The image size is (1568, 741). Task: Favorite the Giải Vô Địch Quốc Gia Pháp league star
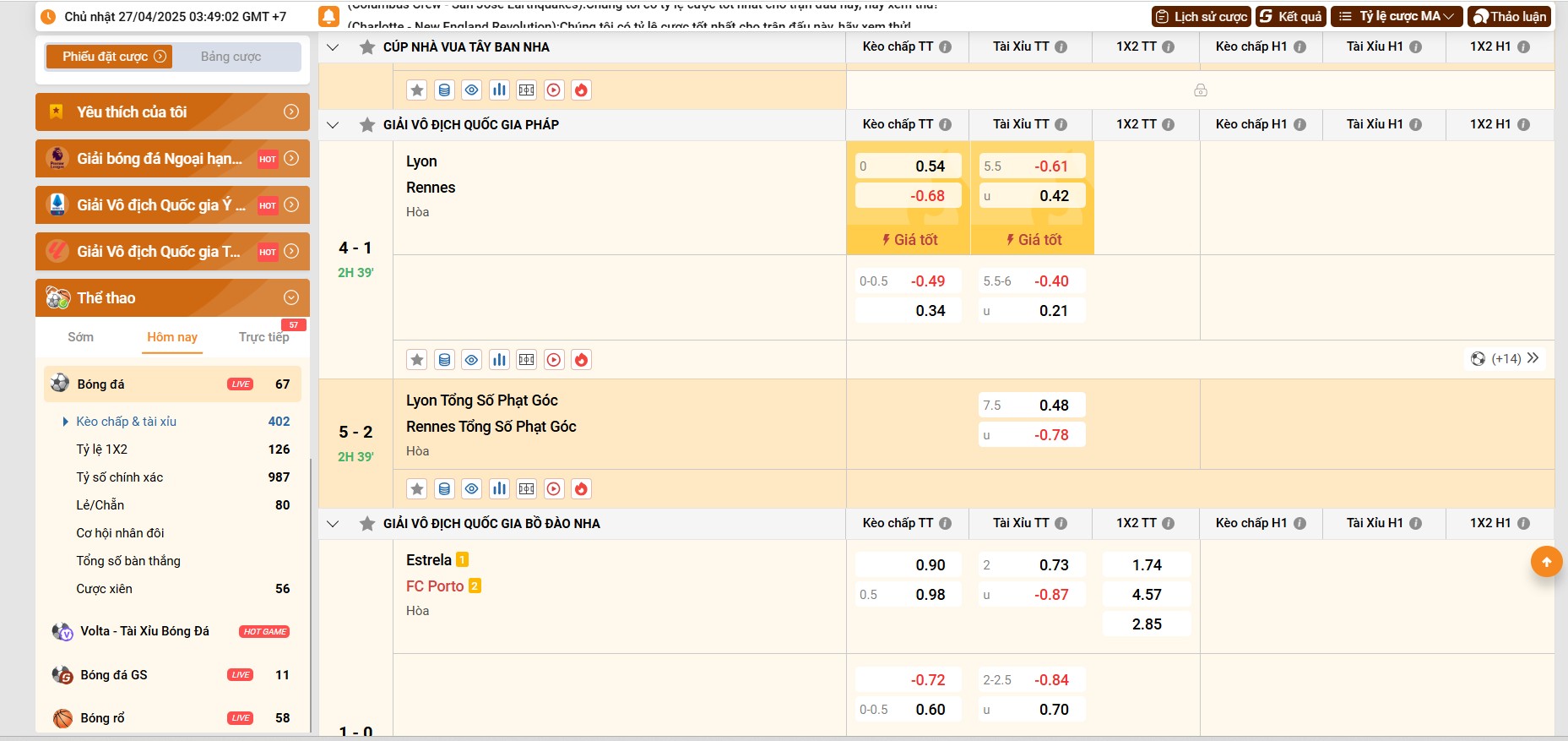click(367, 125)
